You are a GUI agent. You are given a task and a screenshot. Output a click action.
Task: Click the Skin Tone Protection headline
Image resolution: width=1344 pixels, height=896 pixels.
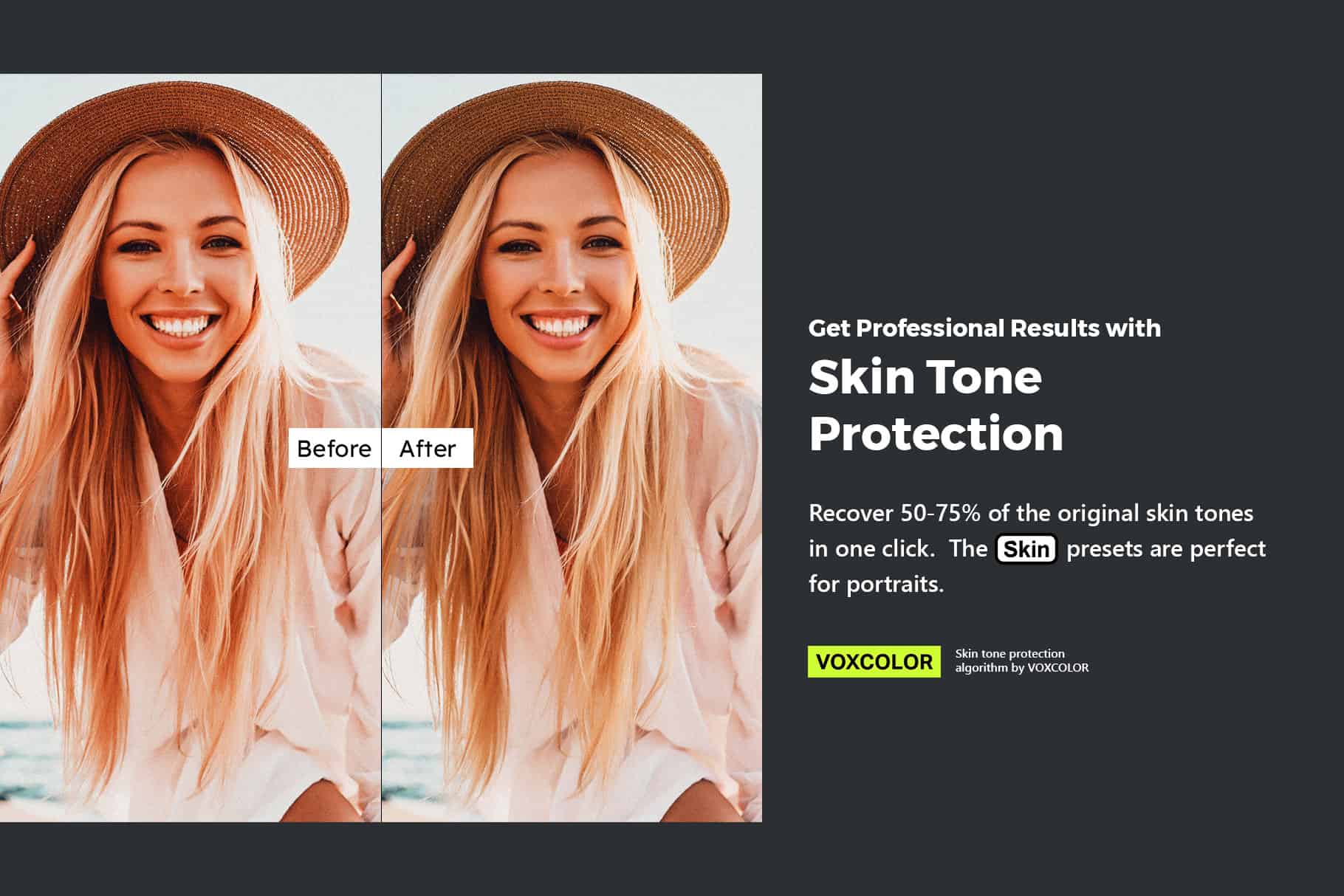click(x=936, y=404)
